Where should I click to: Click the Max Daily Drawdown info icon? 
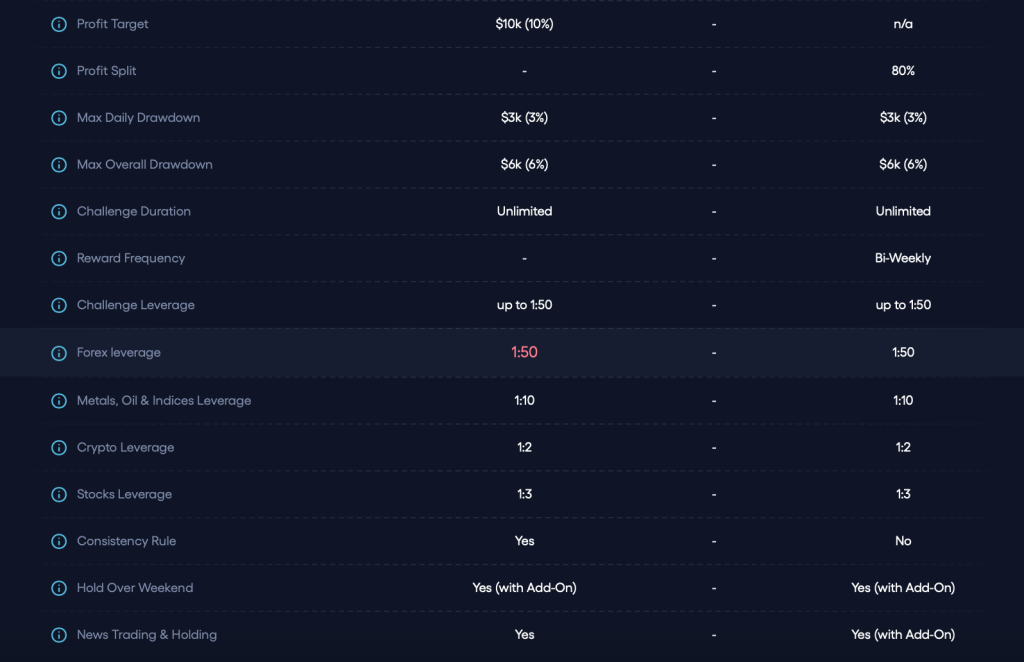(x=59, y=118)
